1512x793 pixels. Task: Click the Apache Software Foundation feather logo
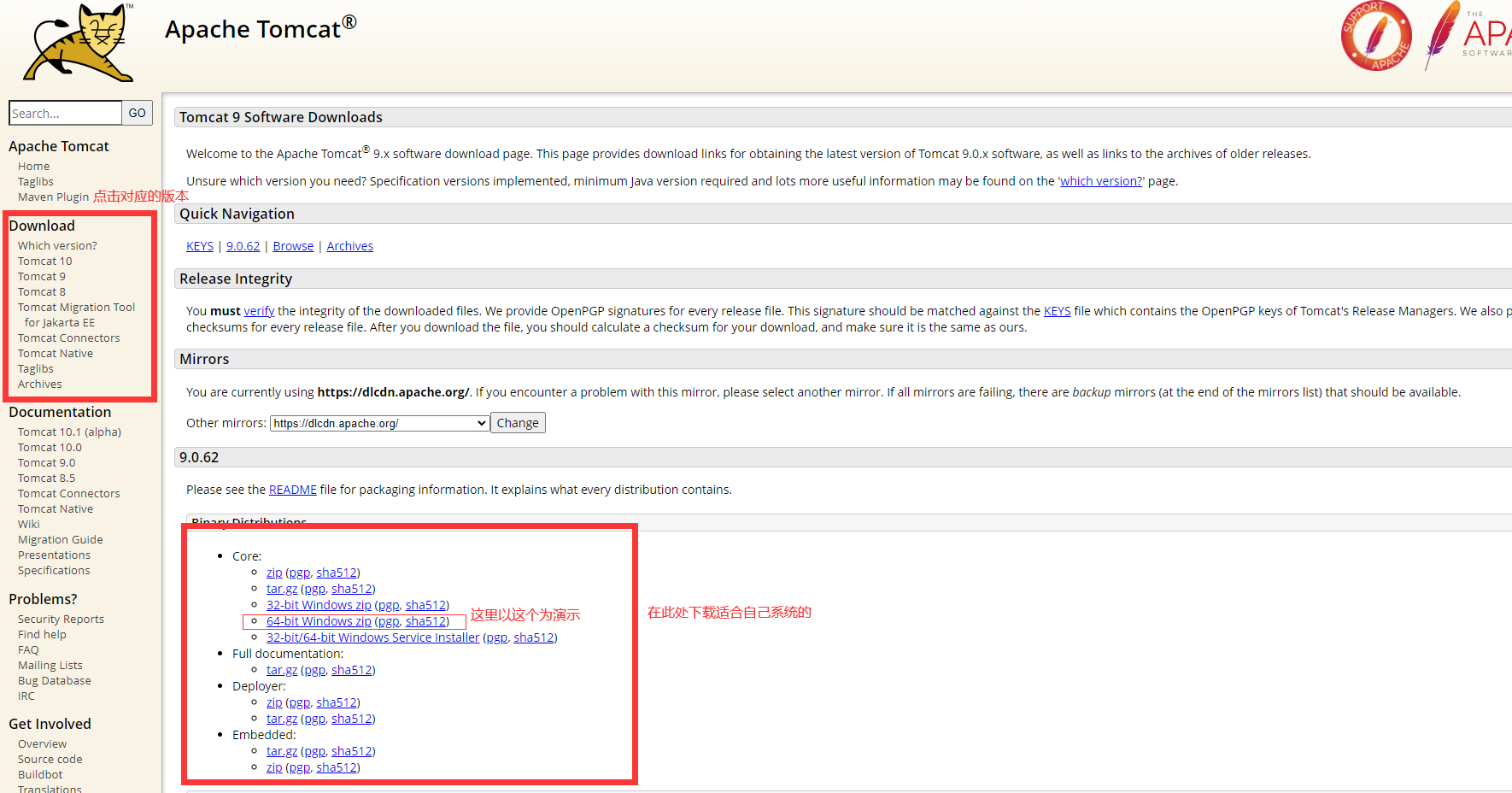point(1467,35)
